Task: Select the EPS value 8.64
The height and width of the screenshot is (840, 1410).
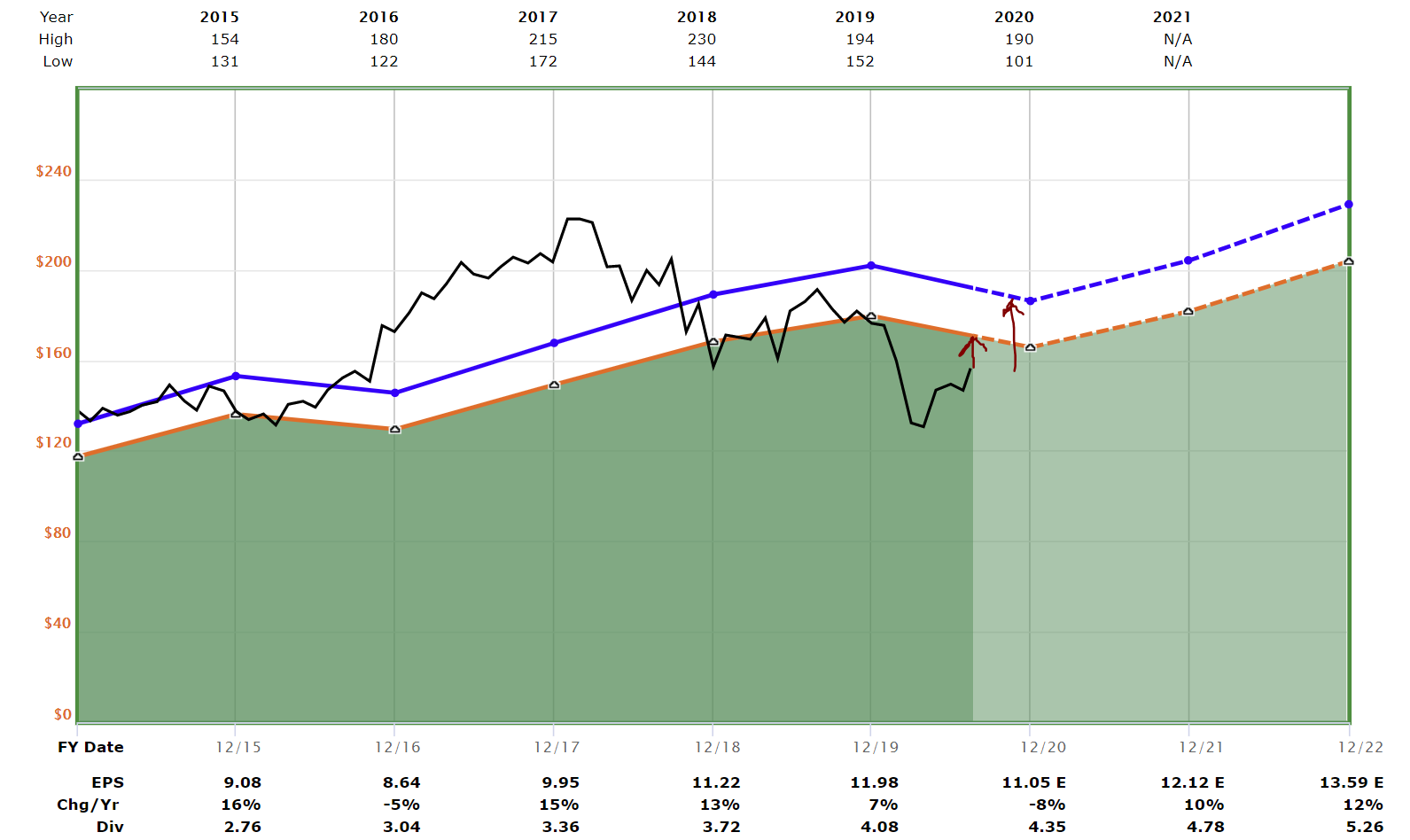Action: 401,782
